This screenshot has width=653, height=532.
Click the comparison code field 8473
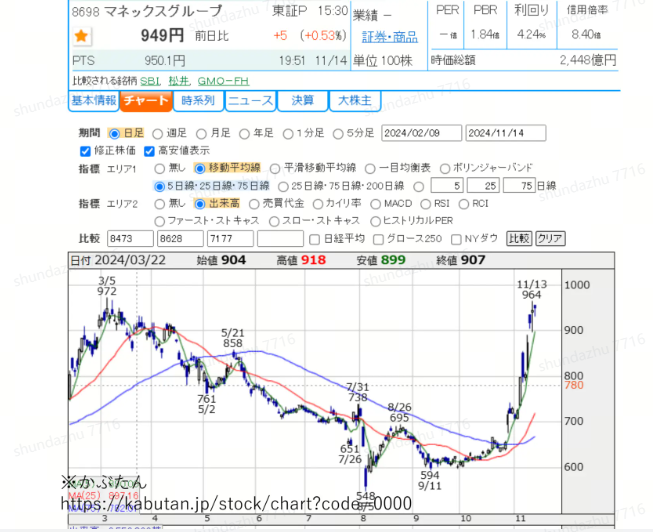(x=130, y=239)
